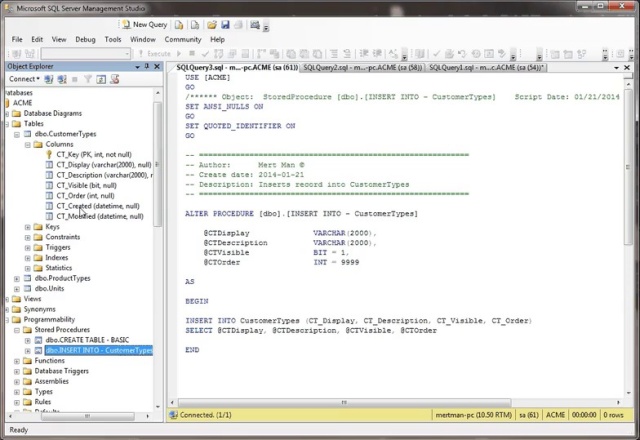
Task: Collapse the Stored Procedures folder
Action: 17,329
